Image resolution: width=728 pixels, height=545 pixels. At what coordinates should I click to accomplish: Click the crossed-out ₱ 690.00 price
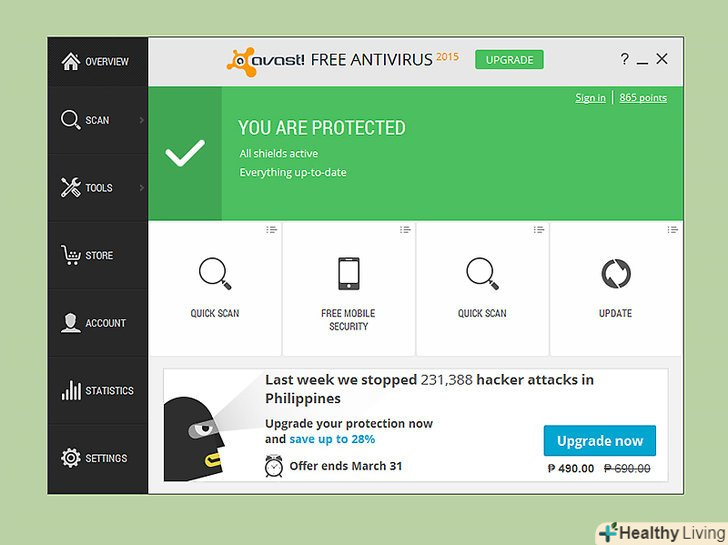pos(627,468)
